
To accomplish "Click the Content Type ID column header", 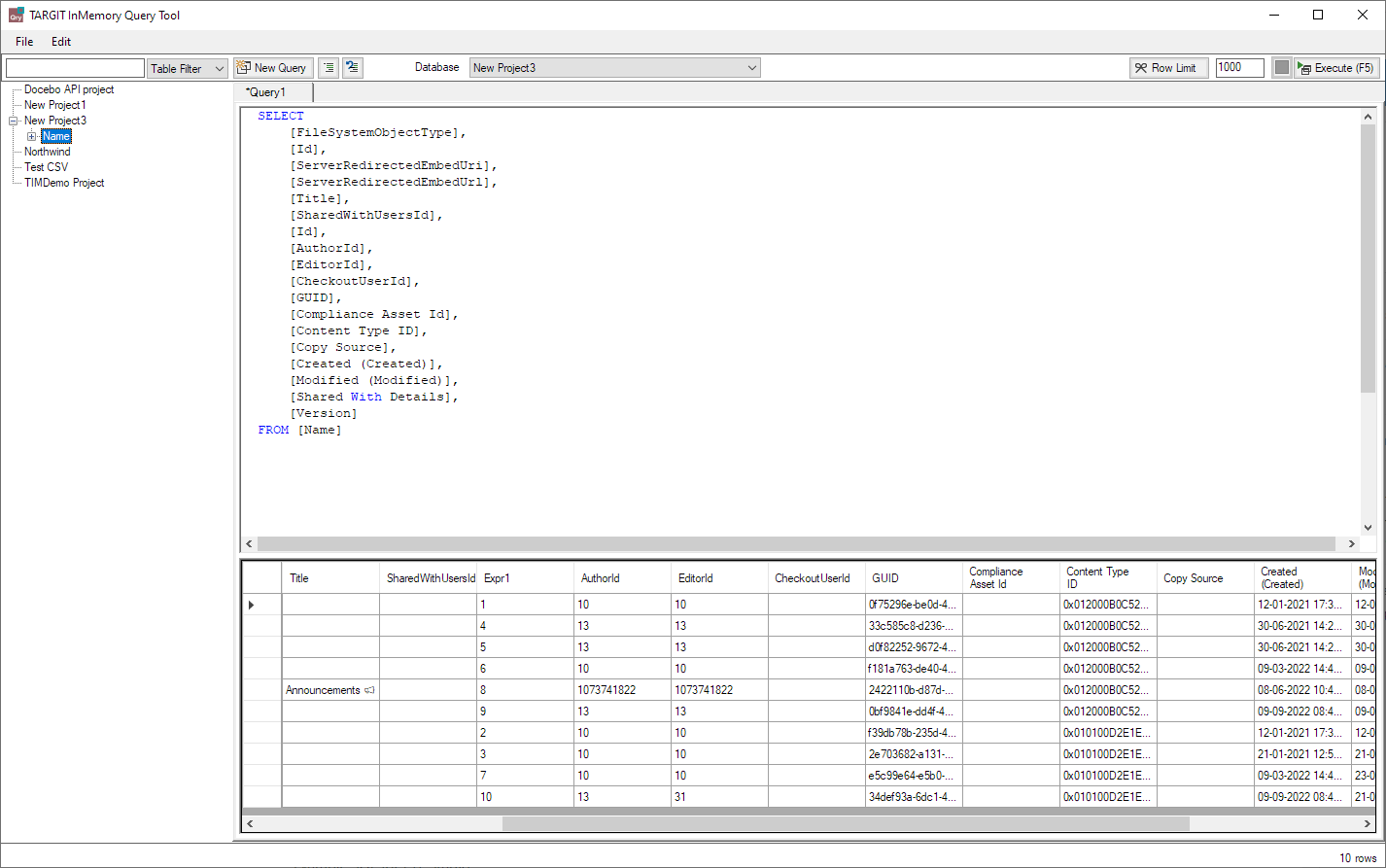I will 1108,577.
